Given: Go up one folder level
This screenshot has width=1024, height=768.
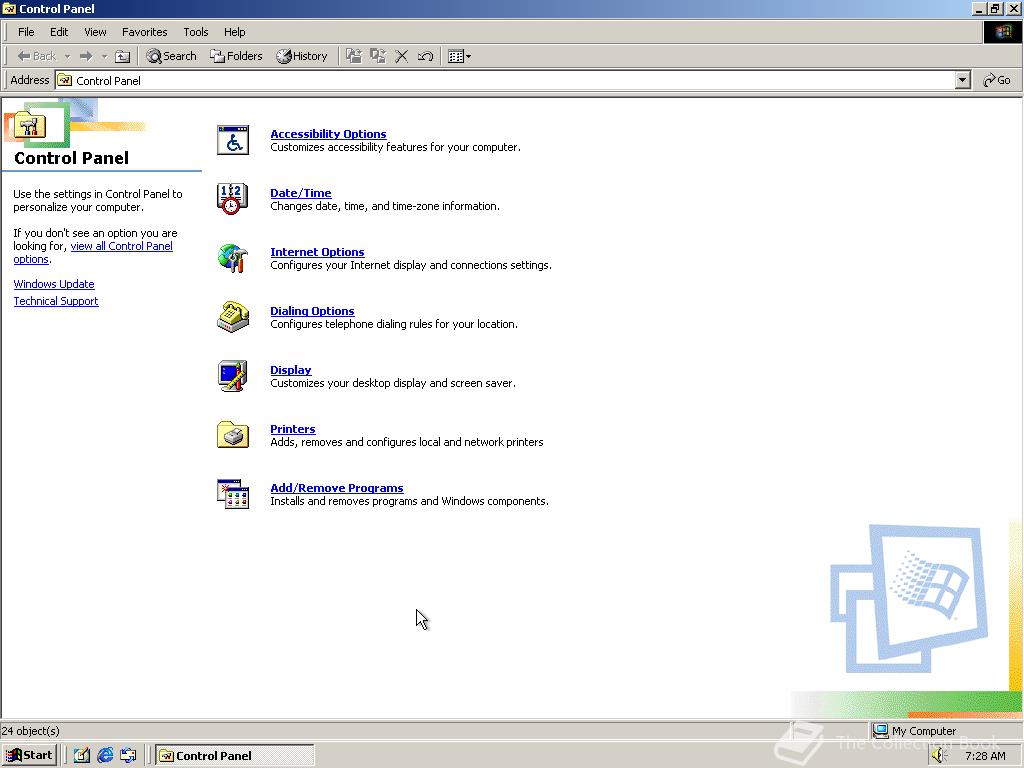Looking at the screenshot, I should click(x=122, y=56).
